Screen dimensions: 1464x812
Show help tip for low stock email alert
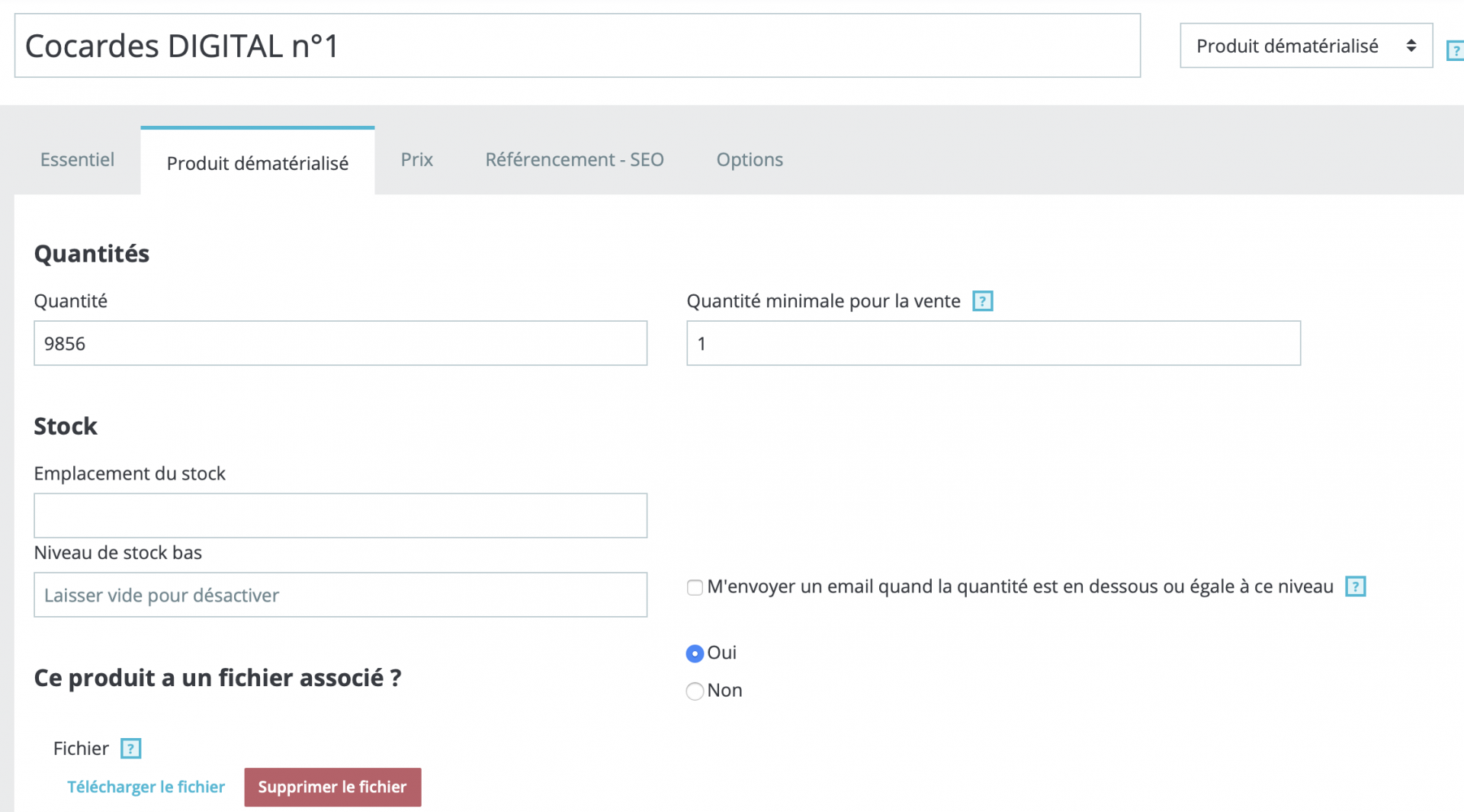(x=1355, y=586)
